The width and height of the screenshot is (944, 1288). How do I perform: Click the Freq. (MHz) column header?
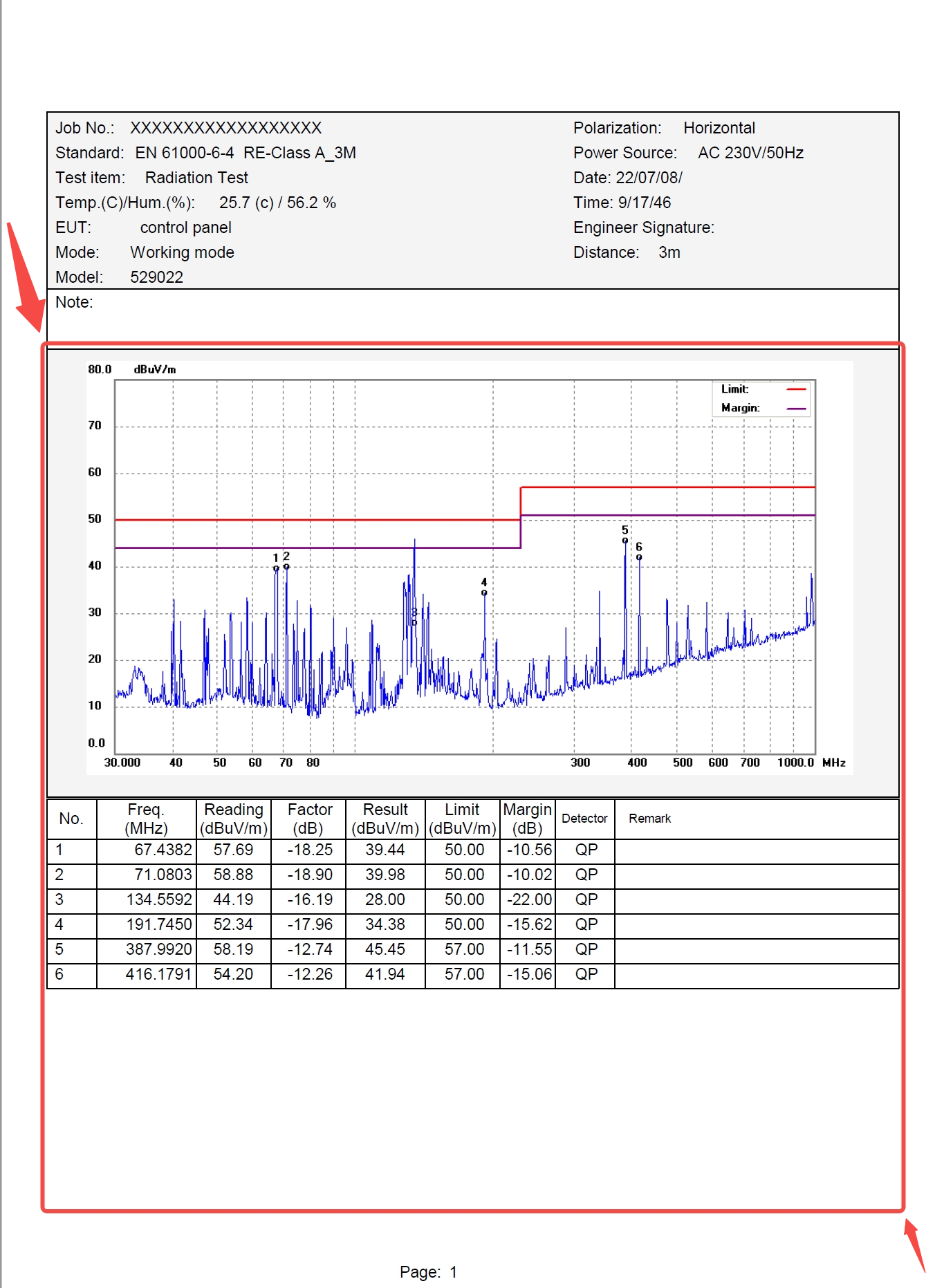[x=146, y=819]
